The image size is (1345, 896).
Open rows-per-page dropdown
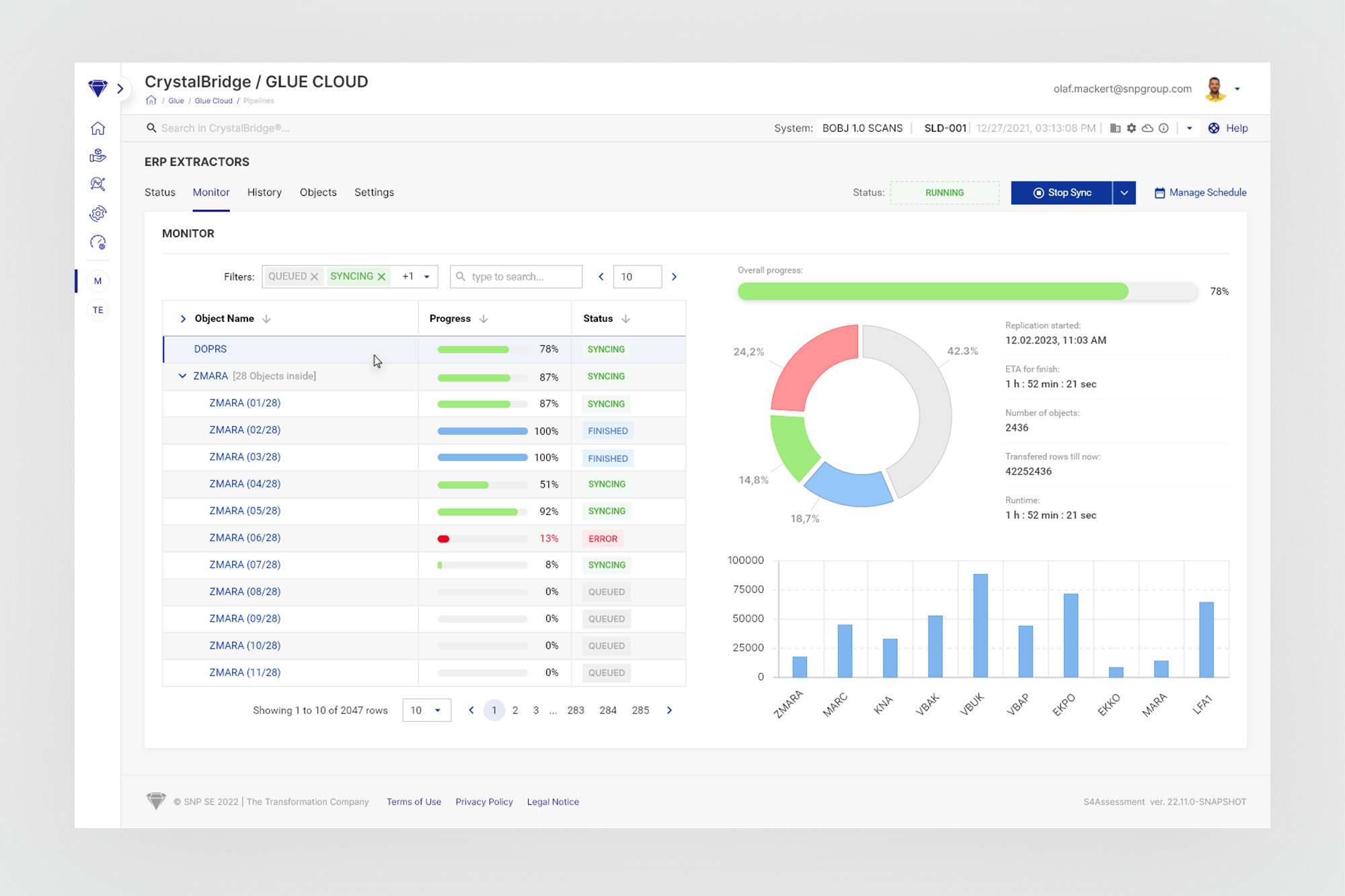[426, 710]
